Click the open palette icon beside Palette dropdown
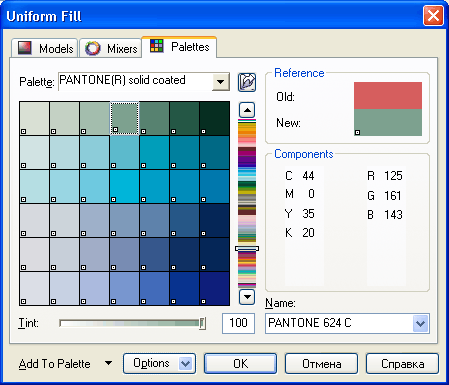The image size is (449, 385). click(247, 82)
